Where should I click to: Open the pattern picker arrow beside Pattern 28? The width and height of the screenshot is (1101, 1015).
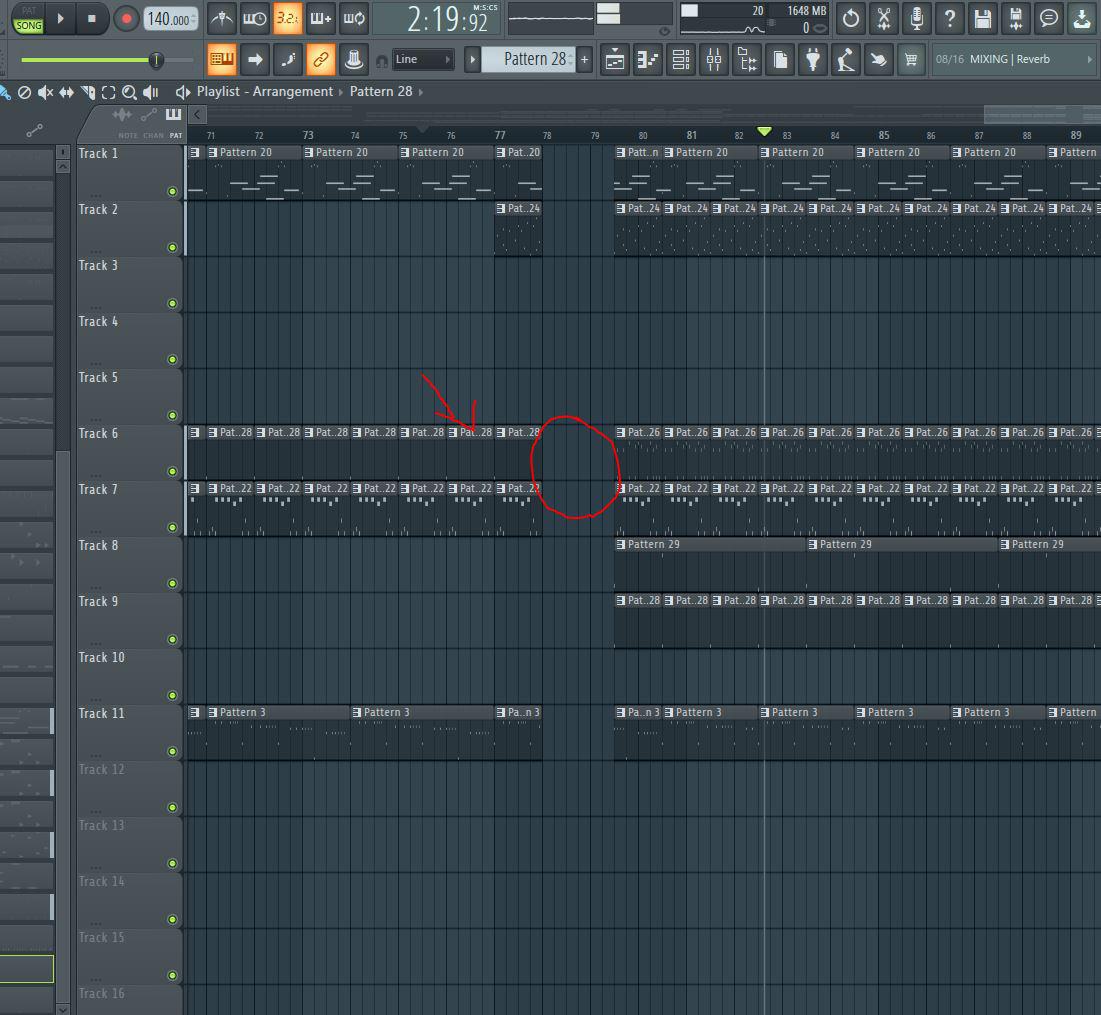pyautogui.click(x=471, y=59)
